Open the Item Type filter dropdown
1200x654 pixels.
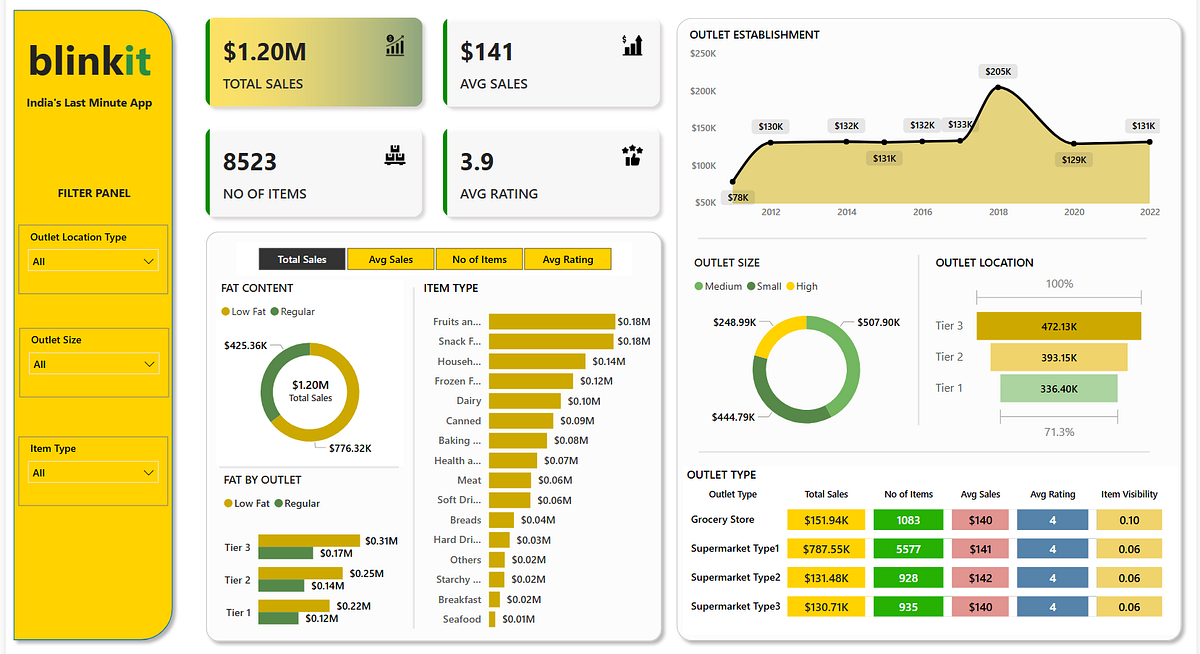(93, 472)
